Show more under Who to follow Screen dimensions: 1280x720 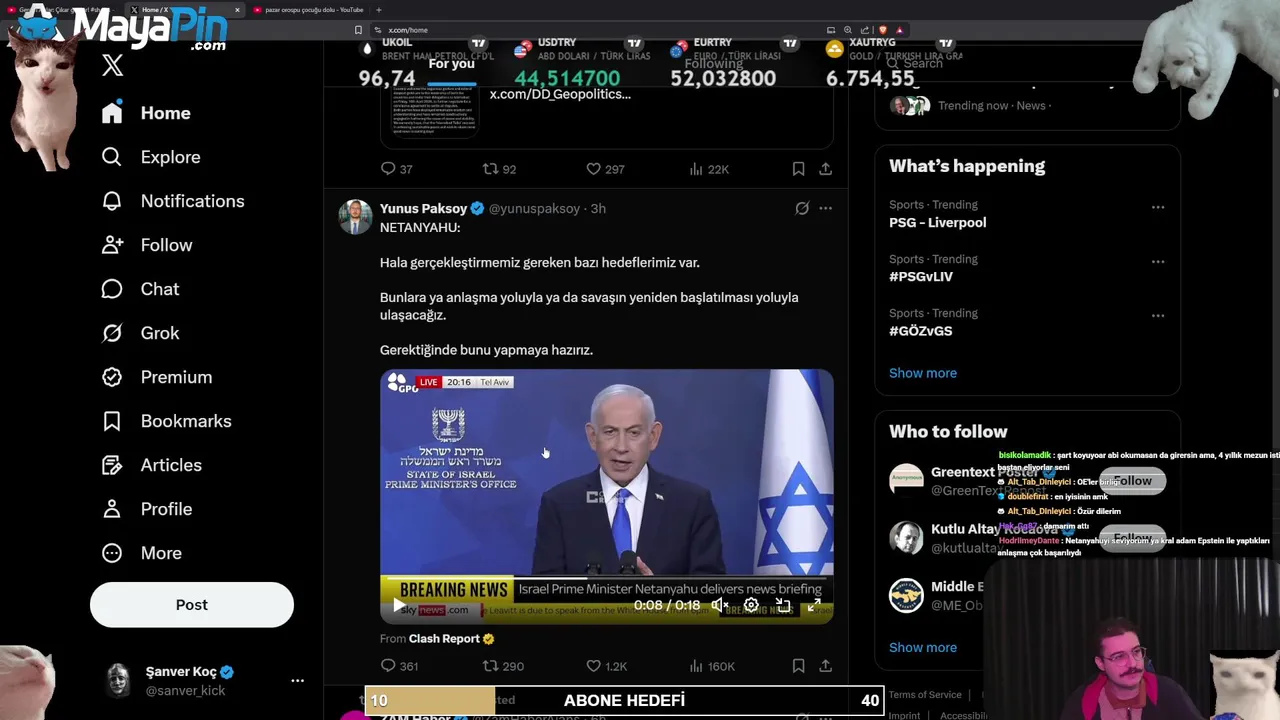click(923, 647)
